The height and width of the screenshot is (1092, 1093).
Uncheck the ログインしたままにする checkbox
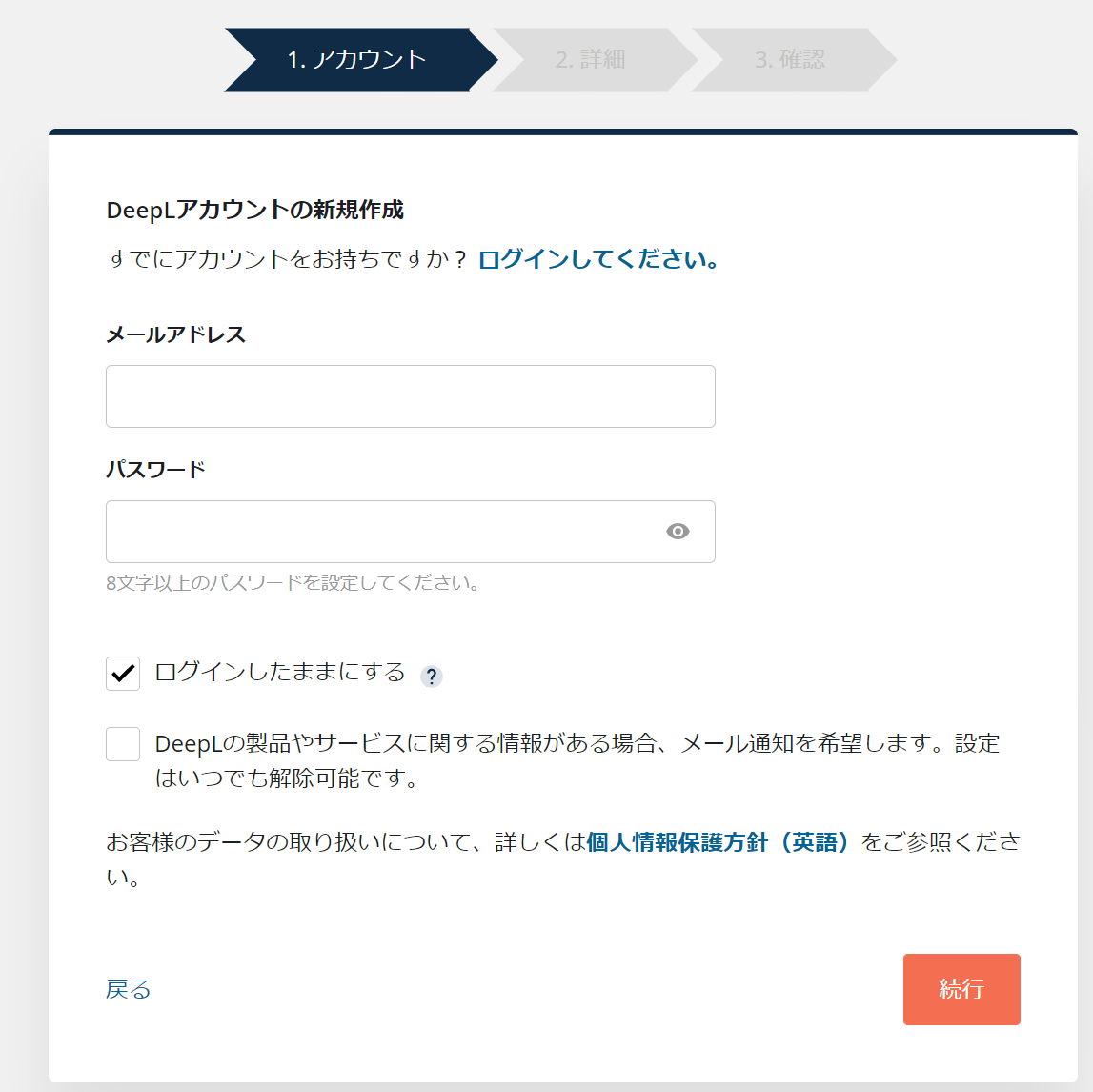click(x=123, y=673)
